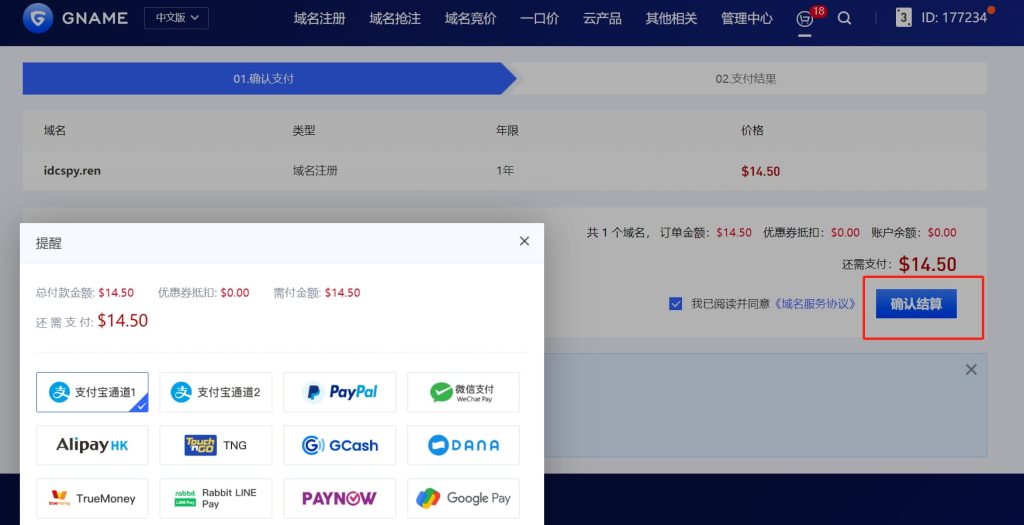Open the 域名竞价 menu
This screenshot has width=1024, height=525.
coord(470,18)
